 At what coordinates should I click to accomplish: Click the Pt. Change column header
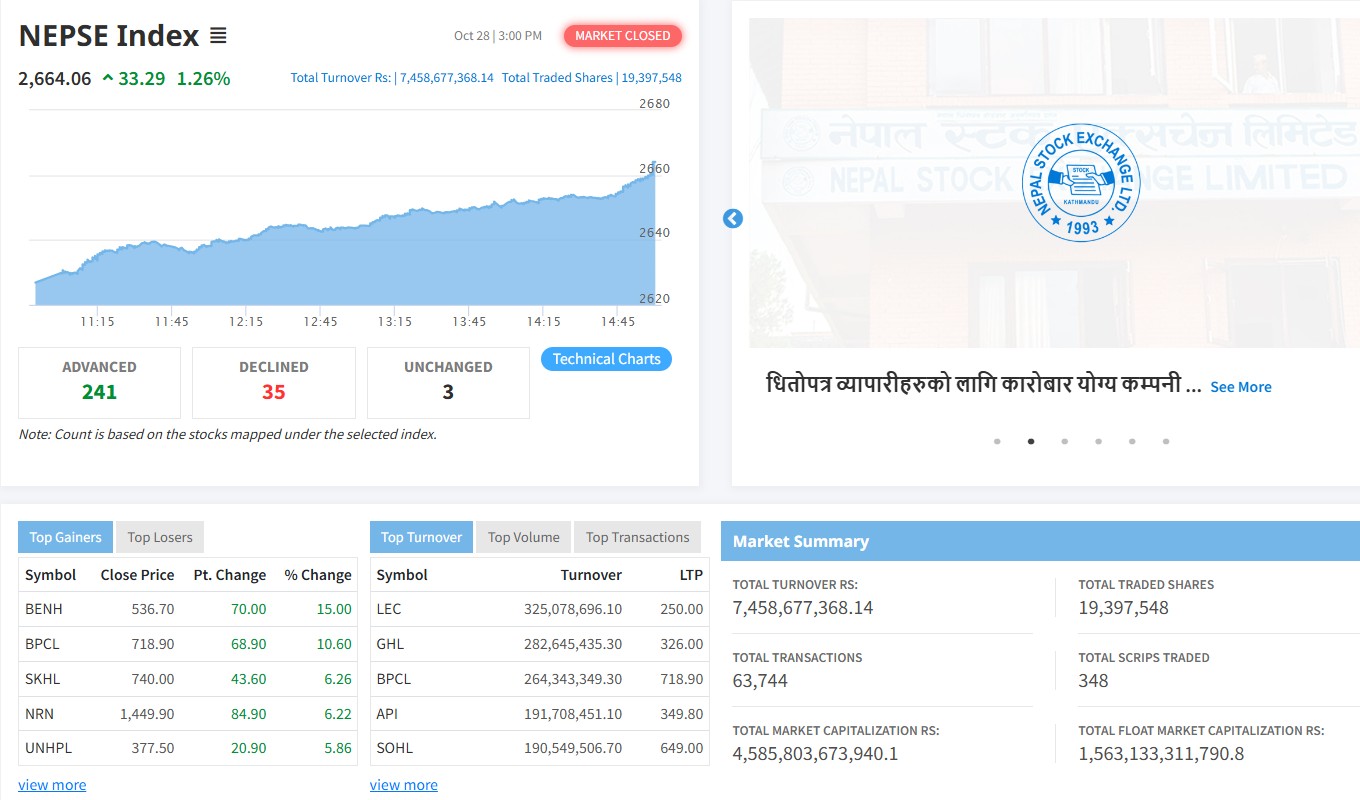coord(230,575)
